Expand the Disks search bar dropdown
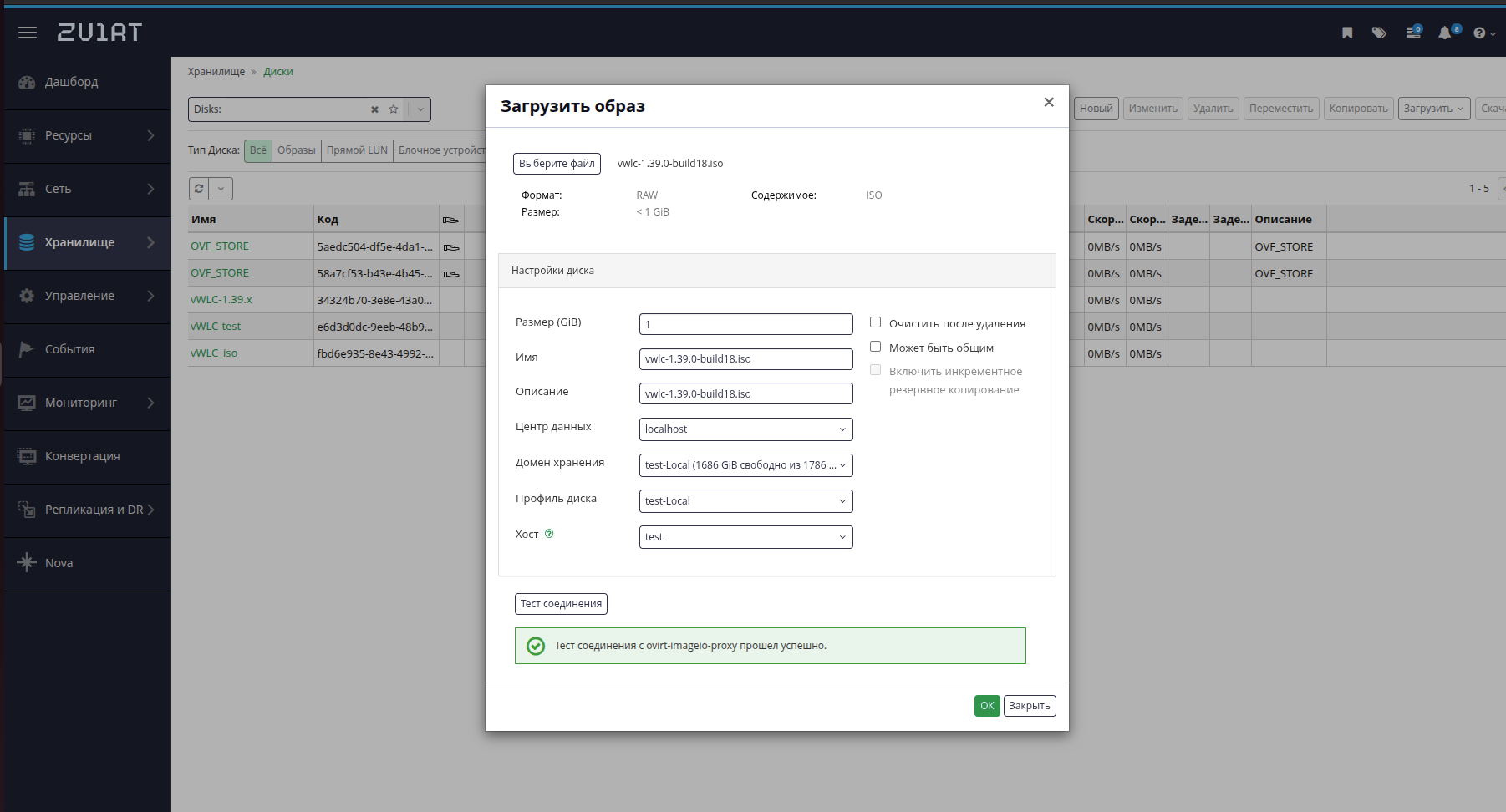Screen dimensions: 1506x812 [x=420, y=109]
